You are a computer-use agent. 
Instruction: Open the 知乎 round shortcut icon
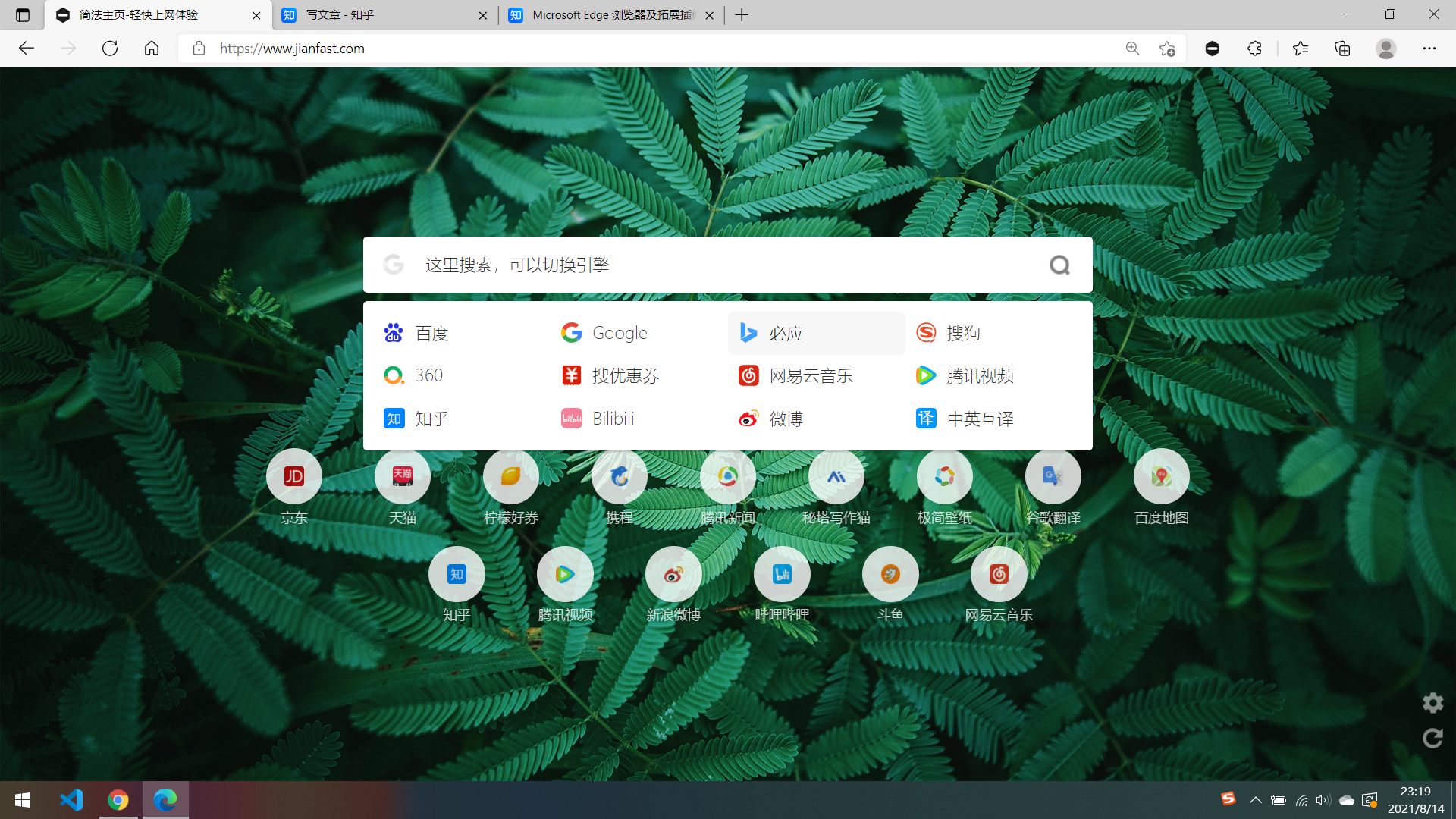point(457,574)
